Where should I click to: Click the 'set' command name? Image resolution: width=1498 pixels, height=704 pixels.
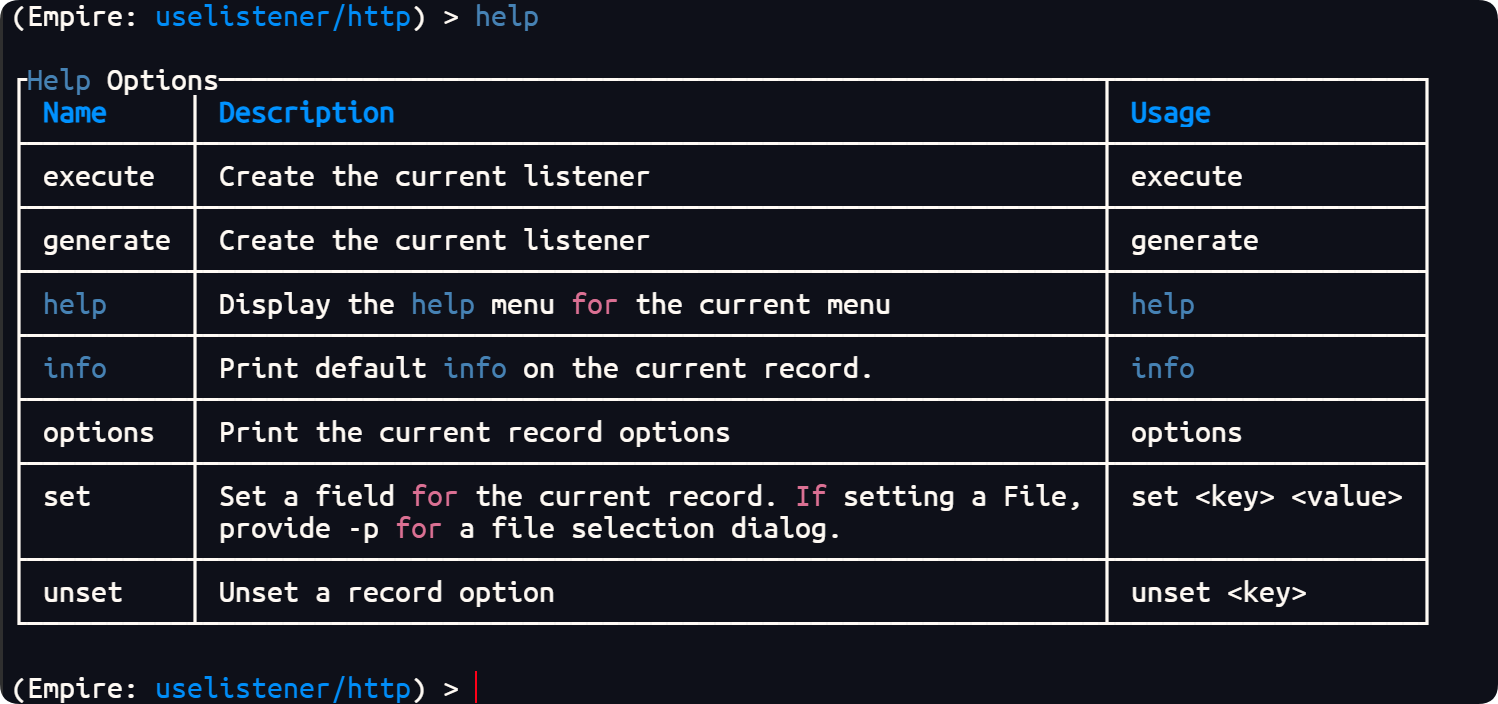click(67, 497)
